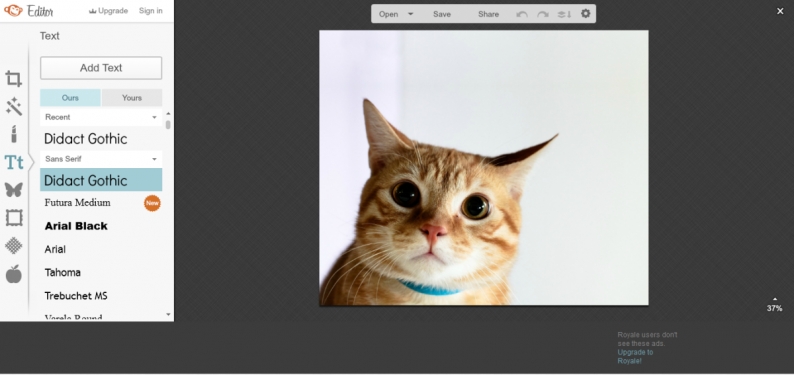
Task: Switch to the Yours fonts tab
Action: click(x=132, y=98)
